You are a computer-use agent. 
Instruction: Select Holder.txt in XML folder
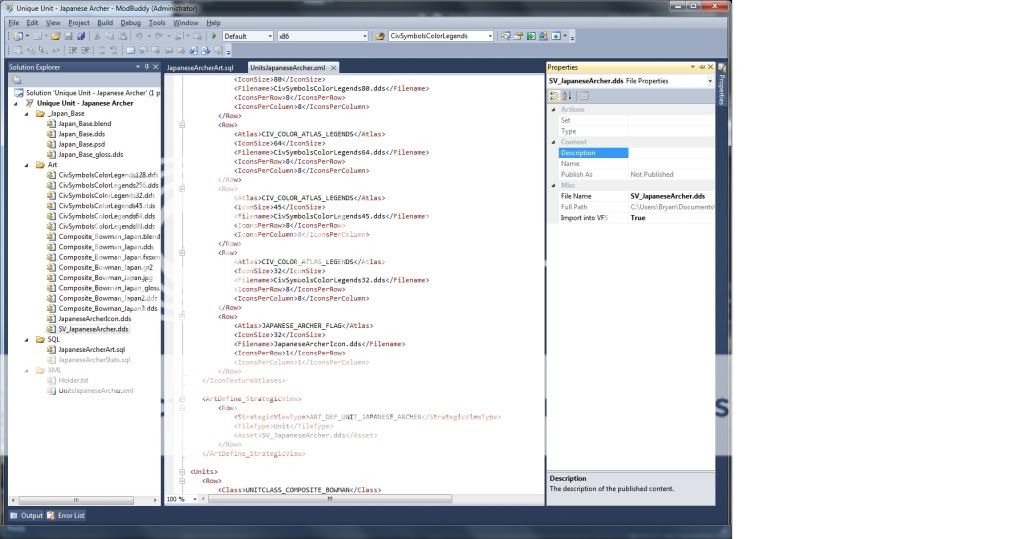click(73, 380)
